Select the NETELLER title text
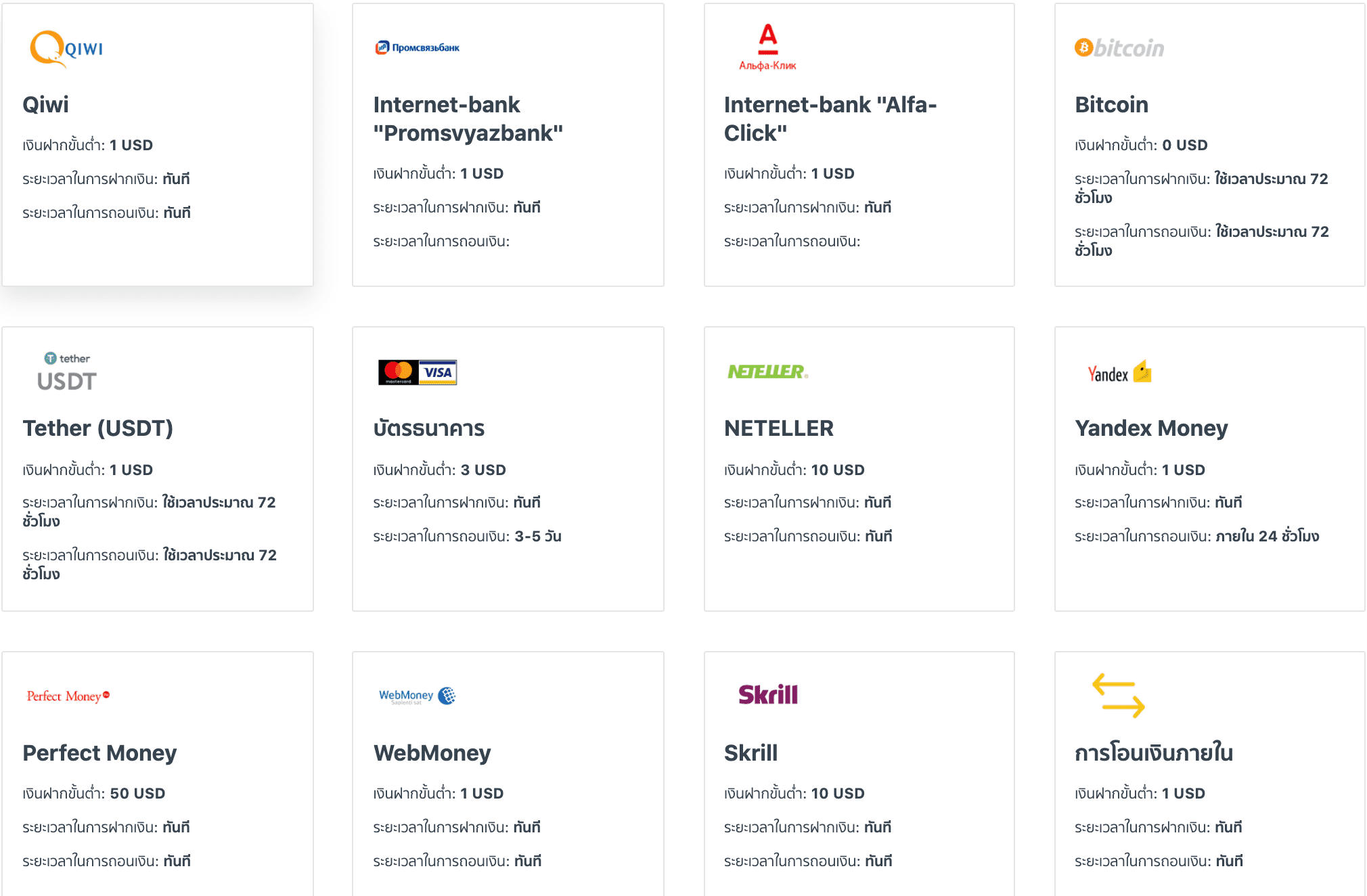The image size is (1367, 896). (x=778, y=428)
